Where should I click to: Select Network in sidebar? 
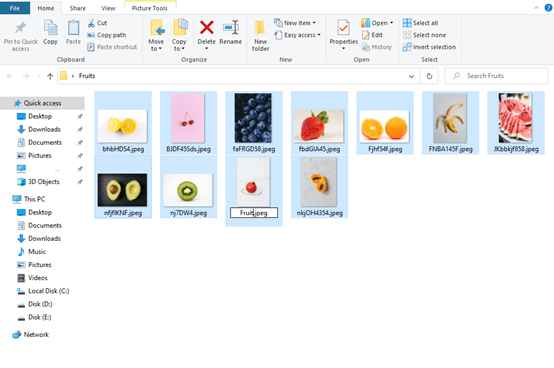point(36,334)
